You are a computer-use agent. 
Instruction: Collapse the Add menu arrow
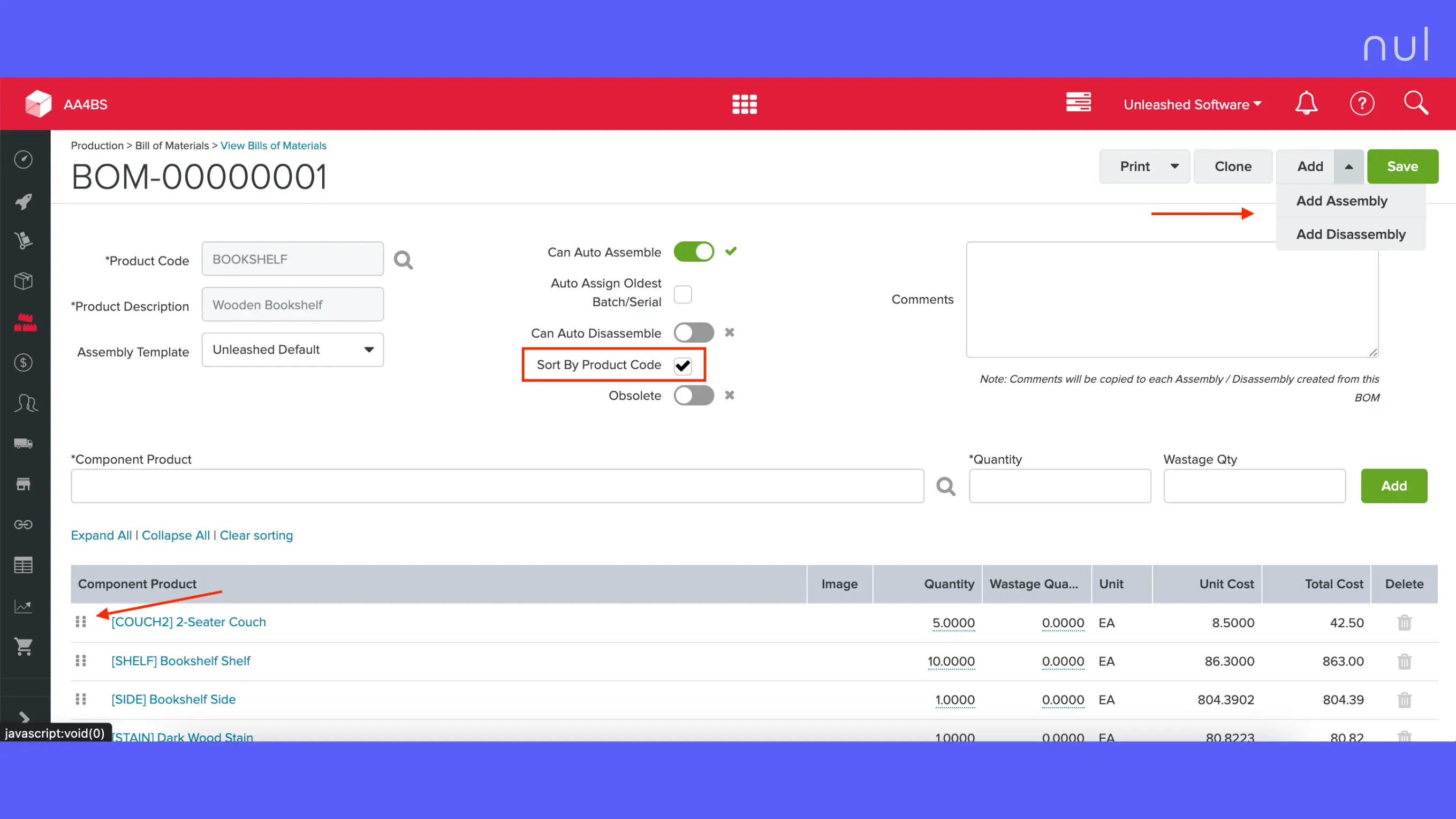tap(1348, 166)
